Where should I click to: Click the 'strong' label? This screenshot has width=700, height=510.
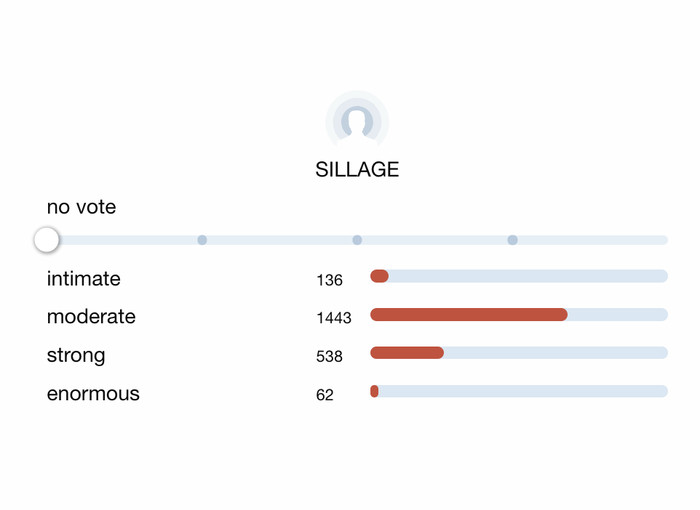[76, 356]
